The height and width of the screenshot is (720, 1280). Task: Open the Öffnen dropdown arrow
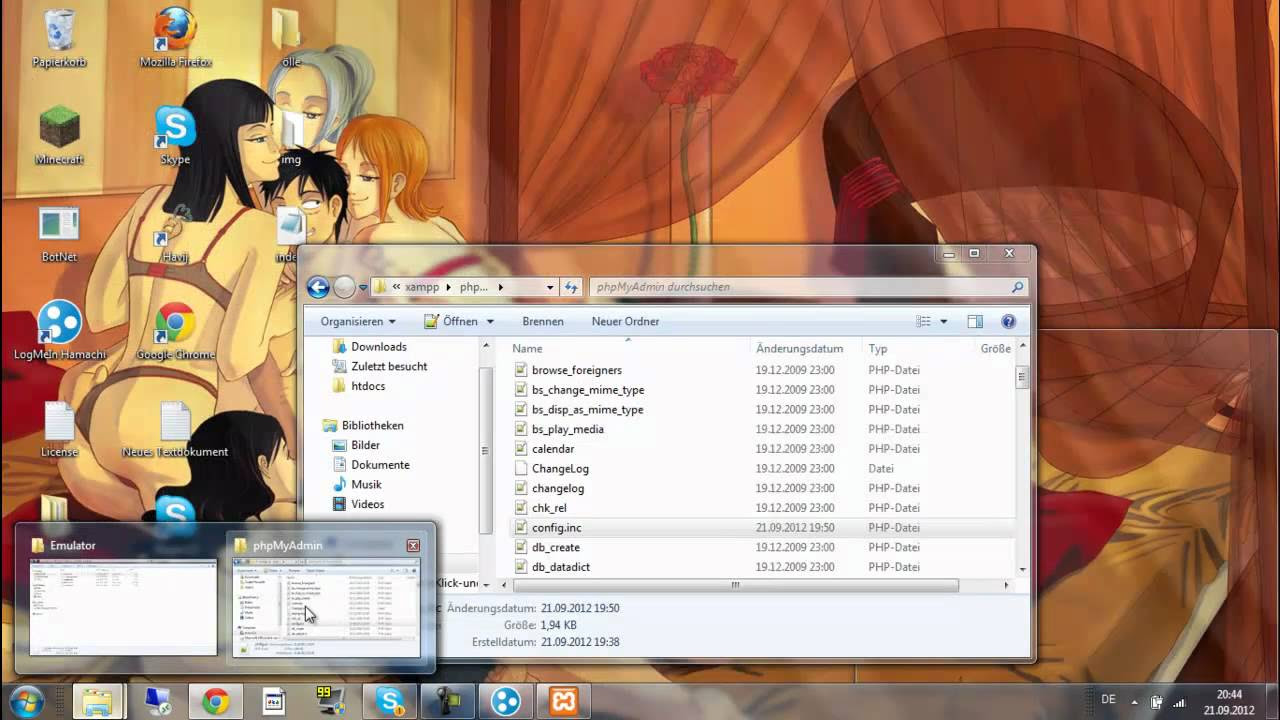490,321
